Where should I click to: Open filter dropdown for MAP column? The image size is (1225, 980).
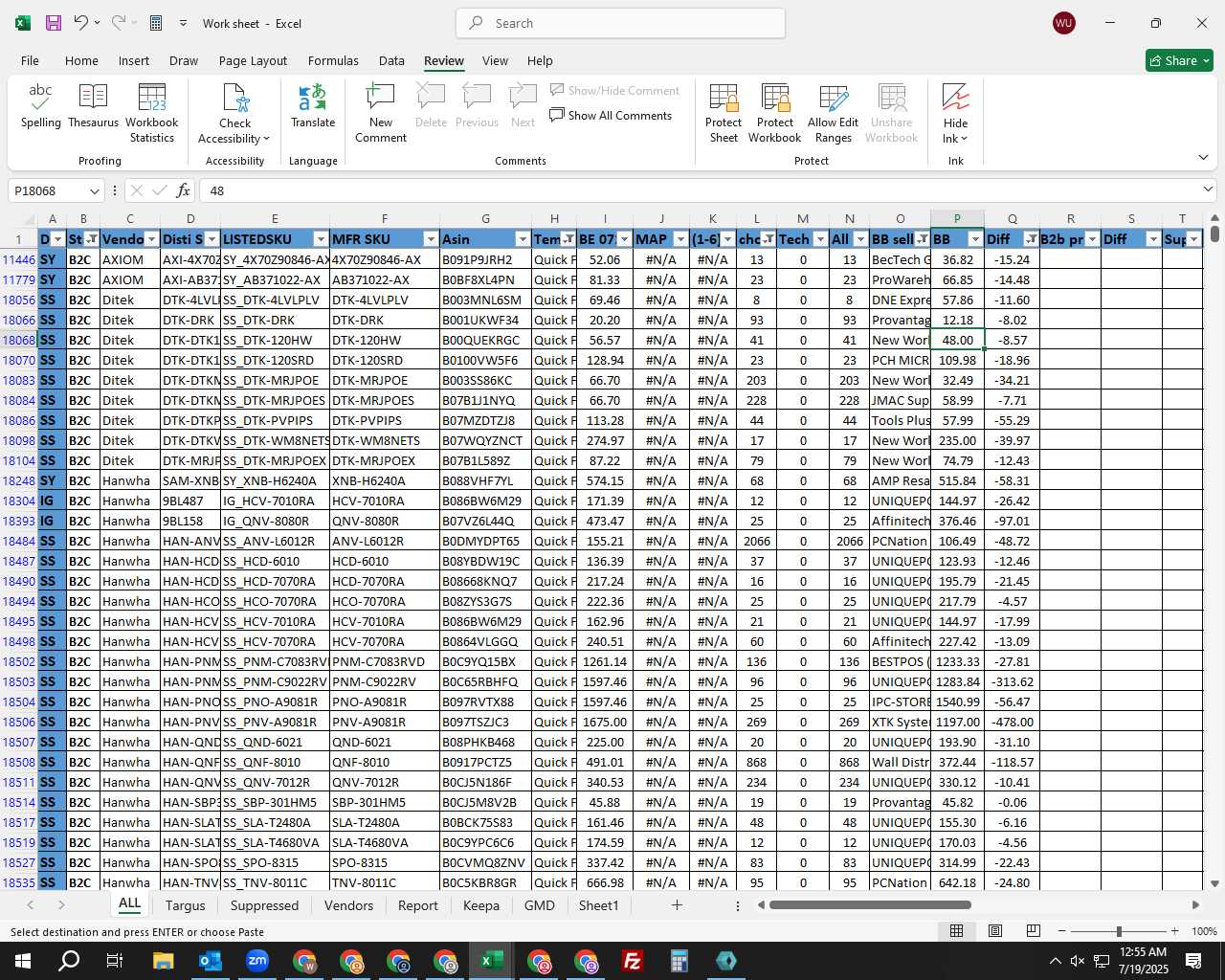[680, 239]
